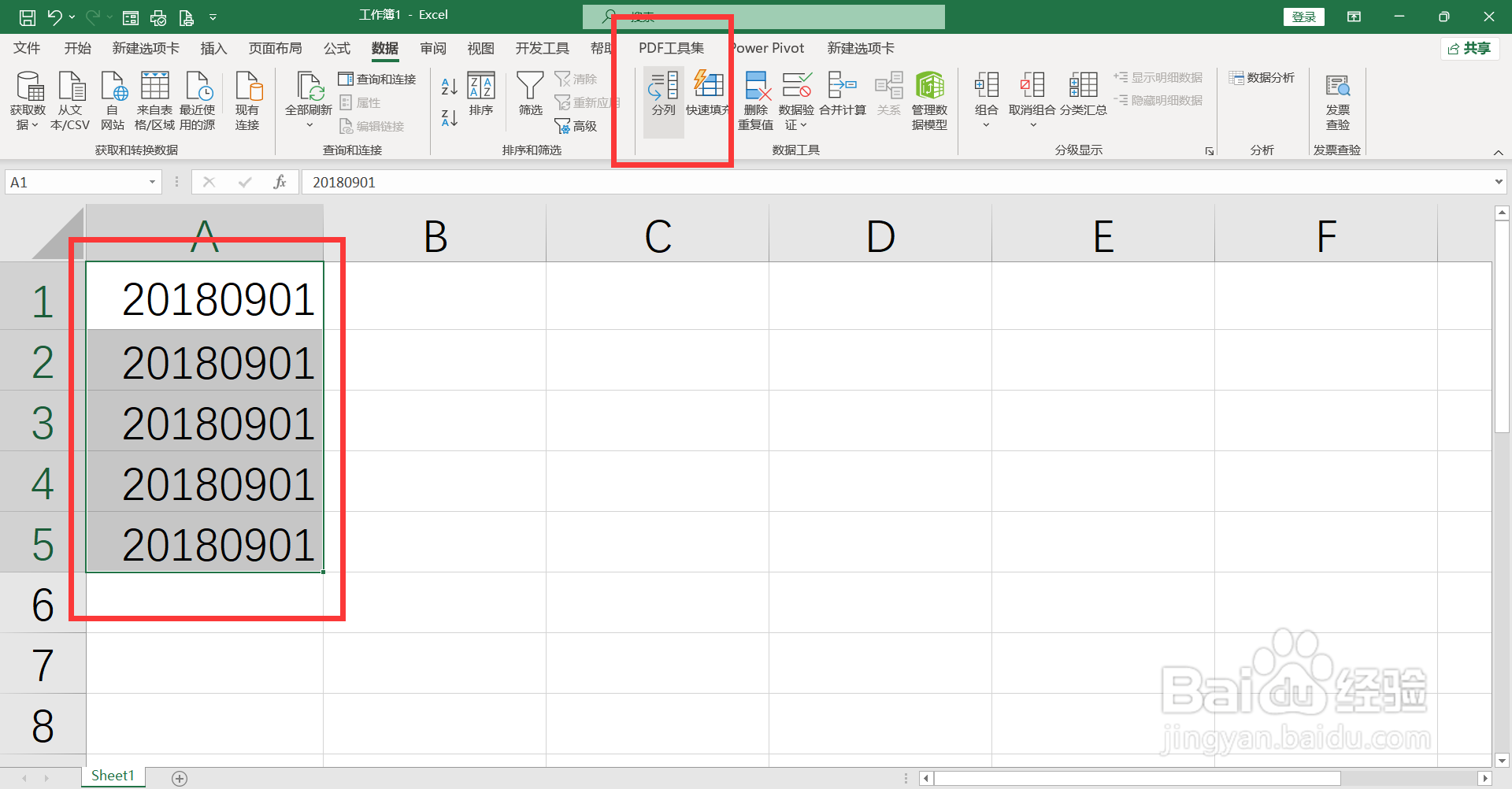Click Queries & Connections (查询和连接) button
This screenshot has width=1512, height=789.
point(377,79)
